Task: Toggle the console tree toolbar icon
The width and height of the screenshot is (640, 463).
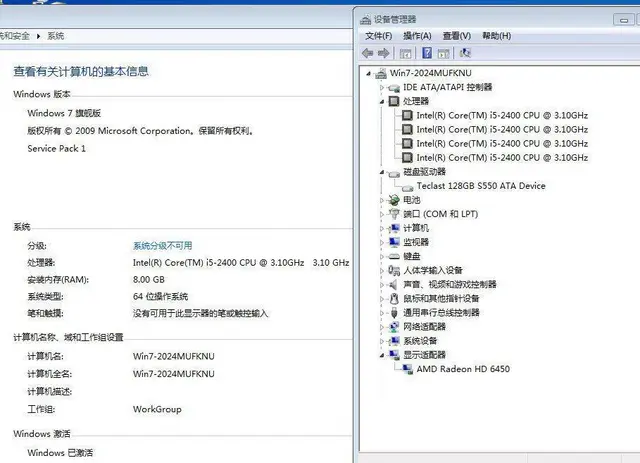Action: pos(405,53)
